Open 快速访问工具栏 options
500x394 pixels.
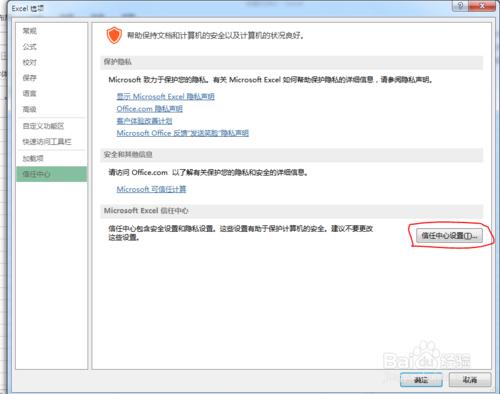[47, 142]
